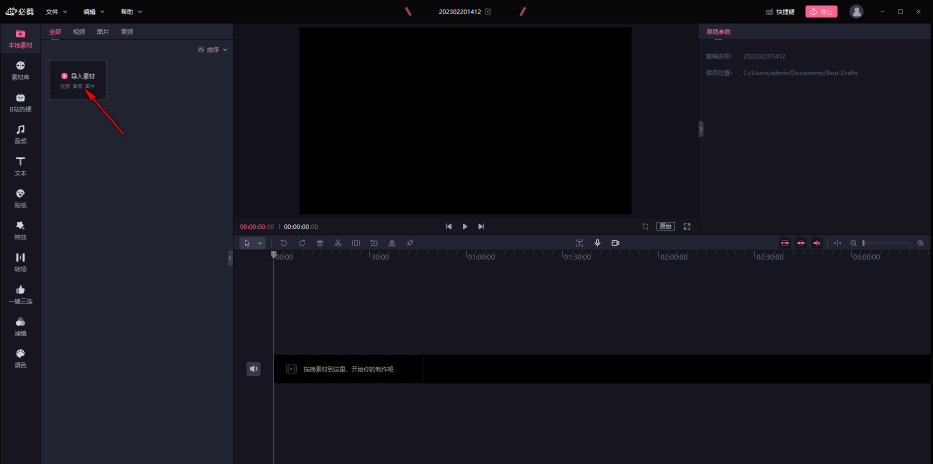Open the 贴纸 stickers panel in sidebar

tap(20, 197)
